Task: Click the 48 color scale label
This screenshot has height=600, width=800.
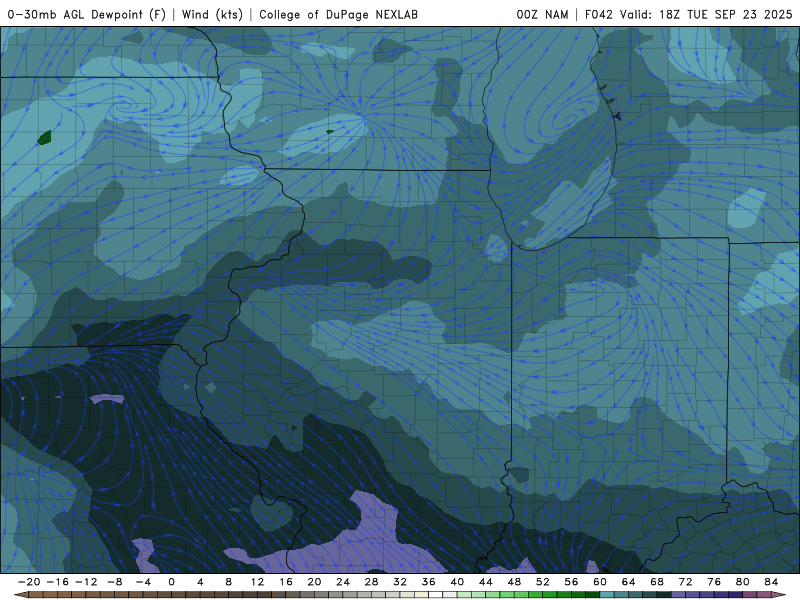Action: pos(514,582)
